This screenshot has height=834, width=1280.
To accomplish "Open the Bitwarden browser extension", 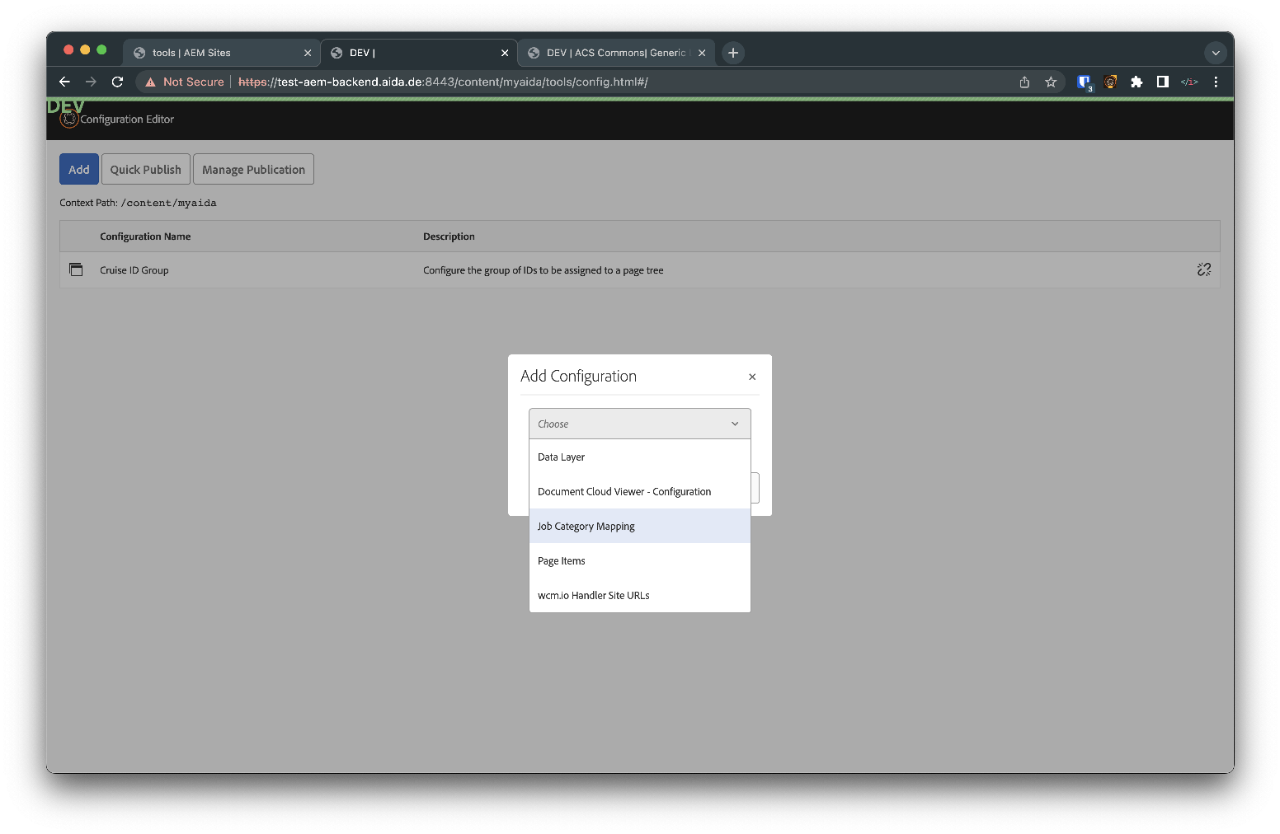I will coord(1084,82).
